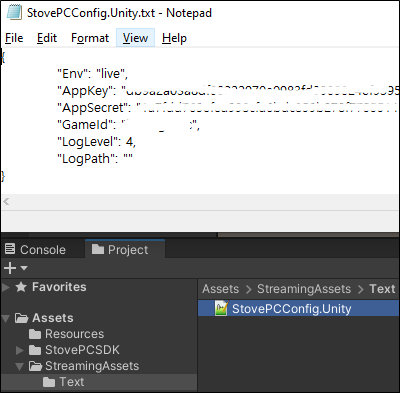Viewport: 400px width, 393px height.
Task: Click the Console tab icon
Action: tap(10, 249)
